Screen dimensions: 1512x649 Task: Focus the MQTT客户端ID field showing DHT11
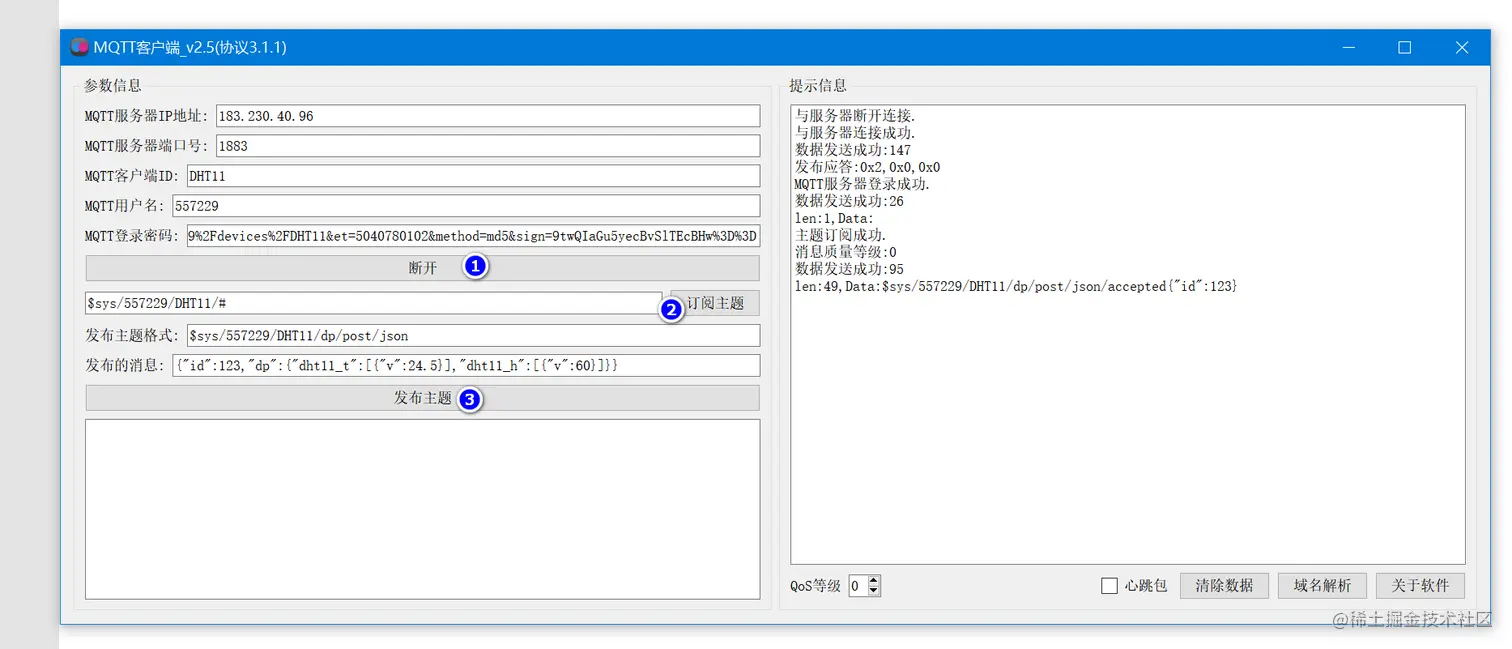point(473,176)
